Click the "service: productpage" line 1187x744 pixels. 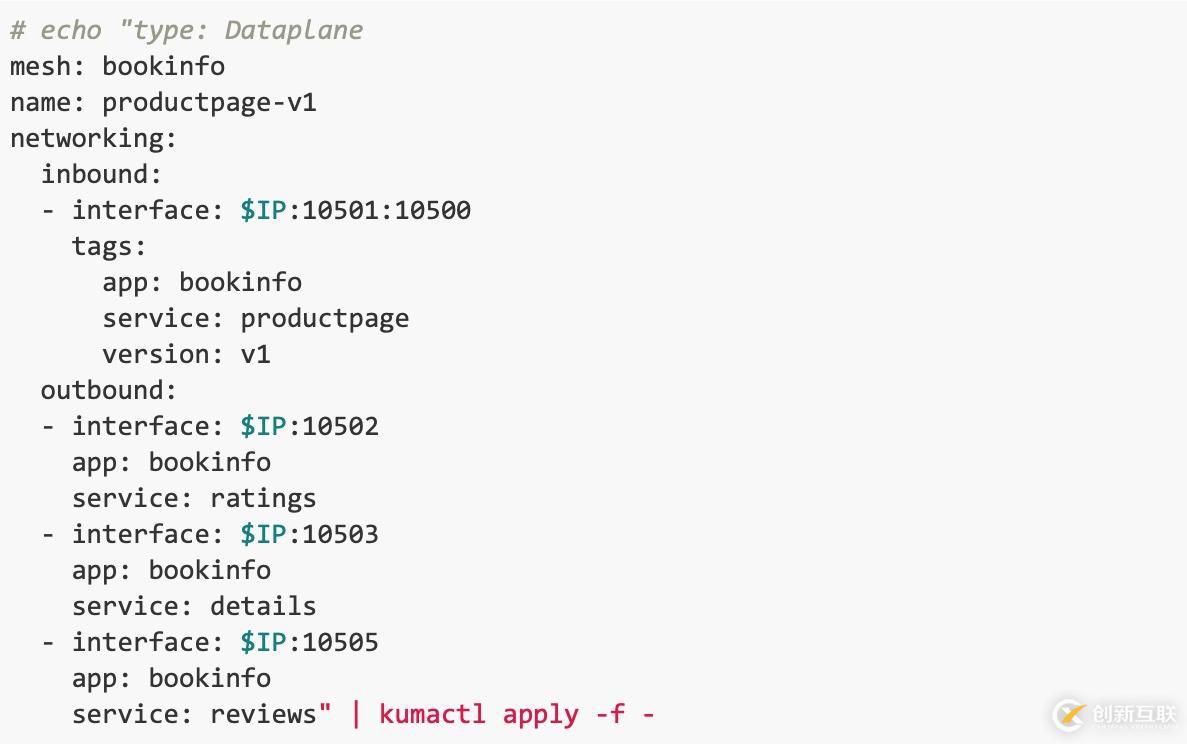[x=255, y=318]
